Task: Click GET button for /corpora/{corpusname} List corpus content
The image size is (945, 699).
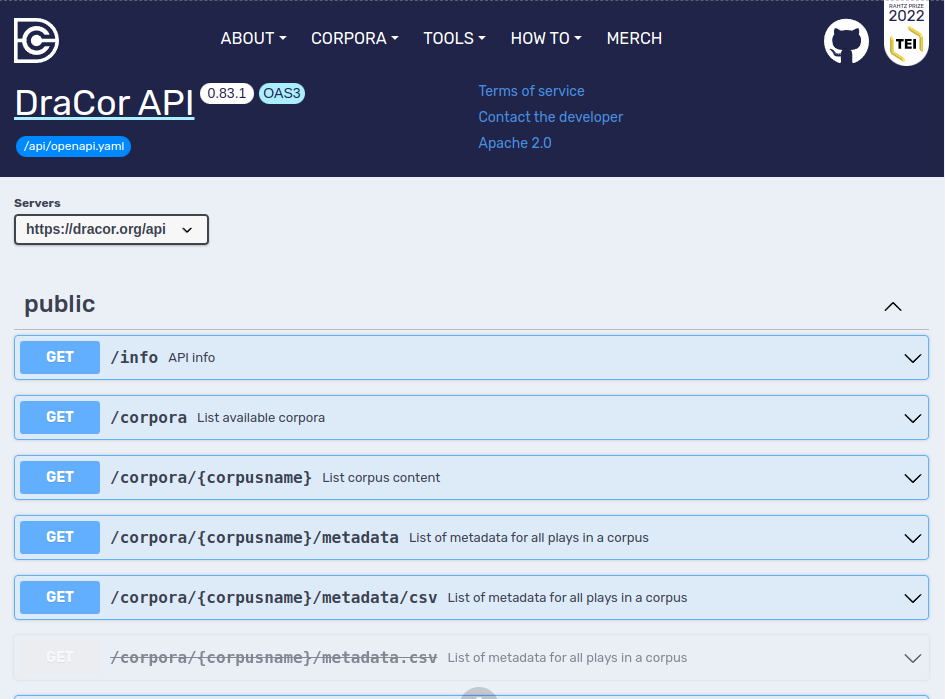Action: click(x=60, y=477)
